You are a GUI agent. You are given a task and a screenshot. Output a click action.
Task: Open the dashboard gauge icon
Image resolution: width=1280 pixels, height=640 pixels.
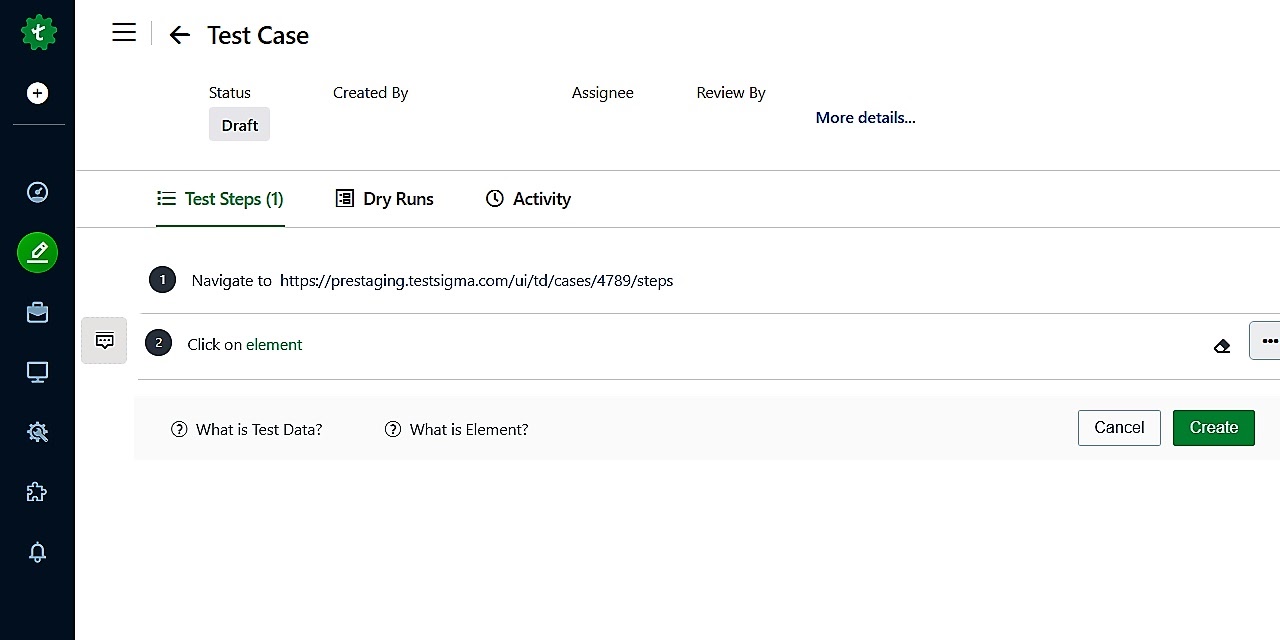click(37, 192)
